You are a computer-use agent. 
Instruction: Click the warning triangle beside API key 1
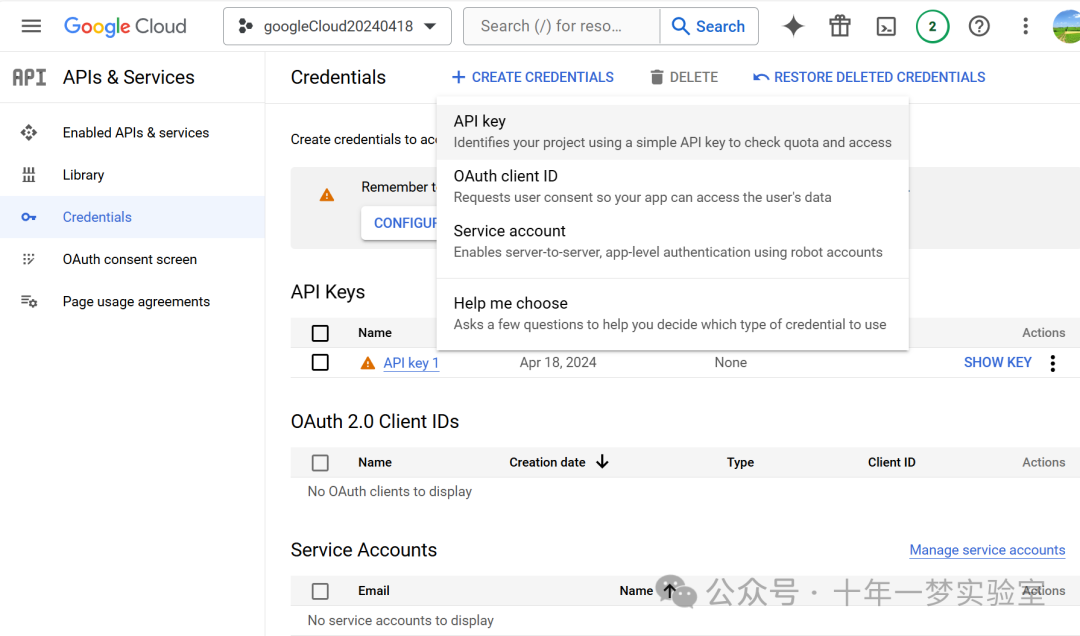(x=368, y=363)
